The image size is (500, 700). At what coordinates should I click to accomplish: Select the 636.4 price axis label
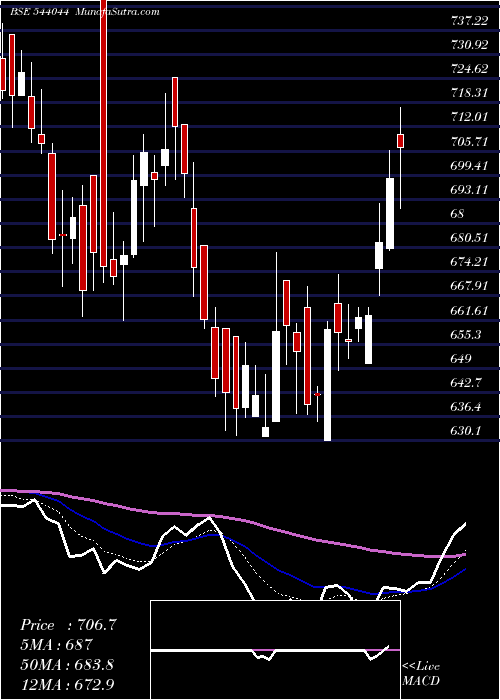[465, 407]
